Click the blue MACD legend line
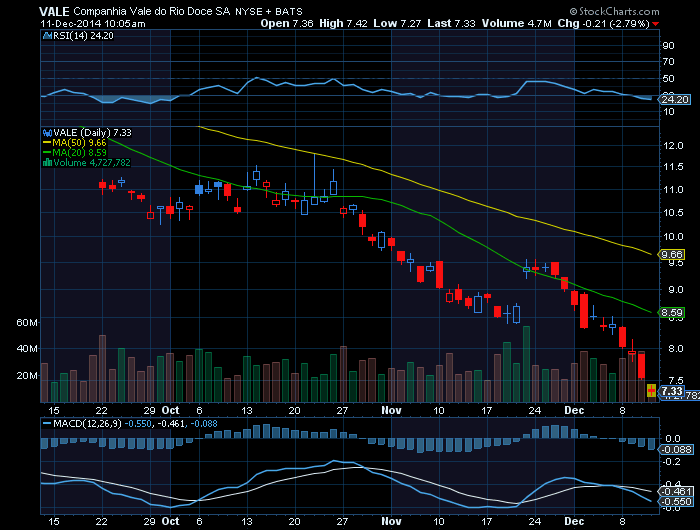700x530 pixels. (x=47, y=423)
